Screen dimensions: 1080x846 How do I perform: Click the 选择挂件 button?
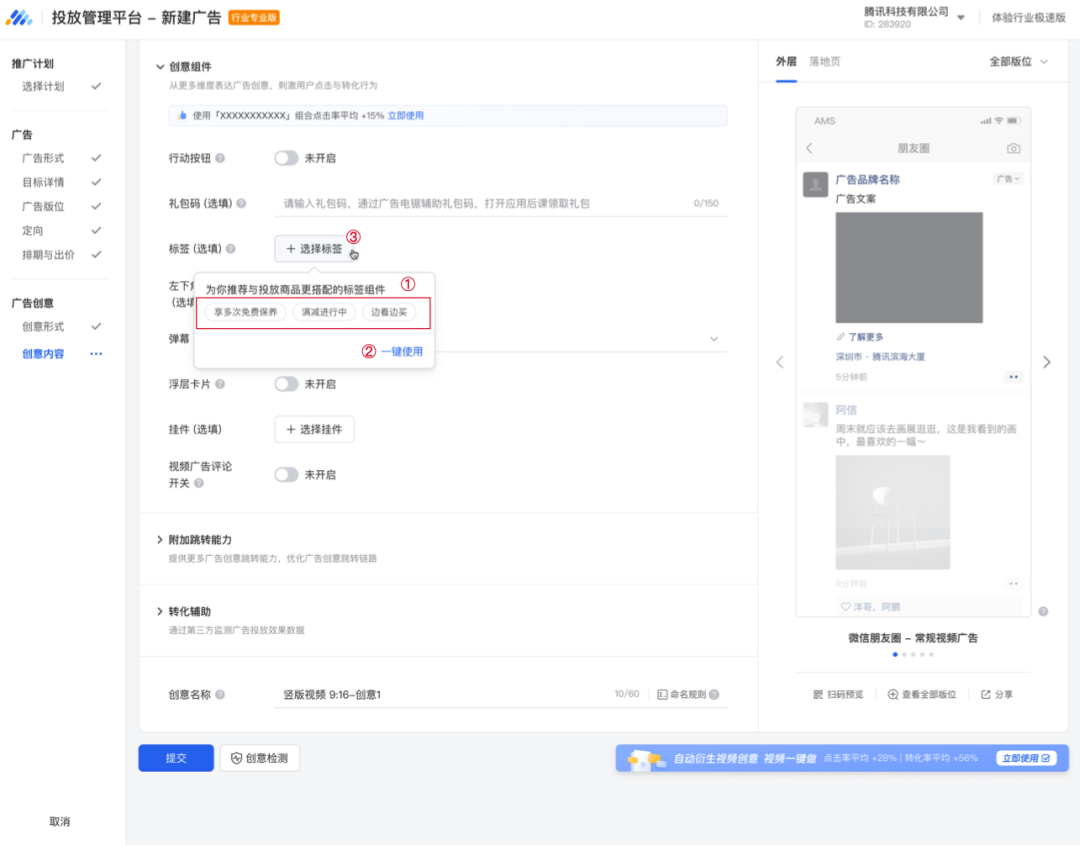click(x=314, y=429)
